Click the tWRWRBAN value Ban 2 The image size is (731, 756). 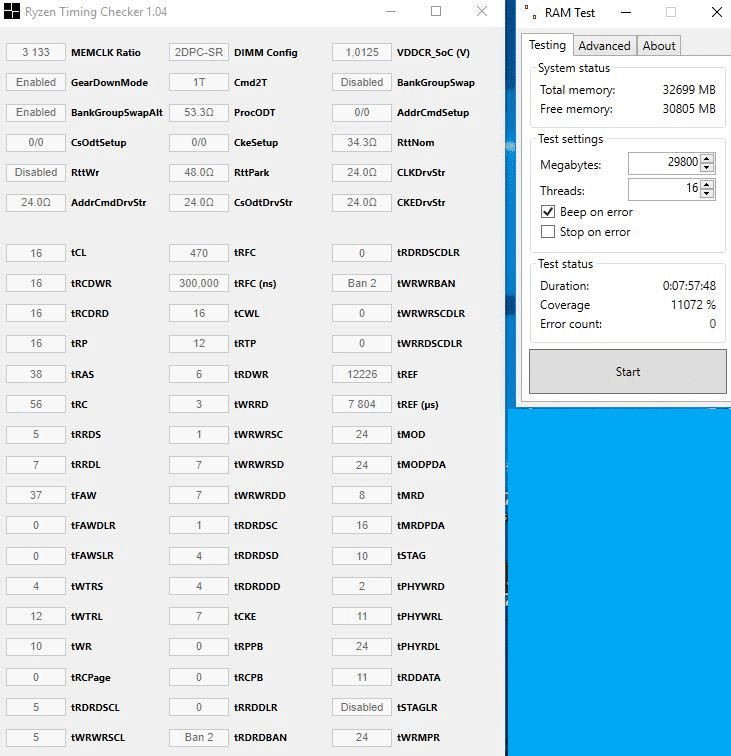point(362,283)
